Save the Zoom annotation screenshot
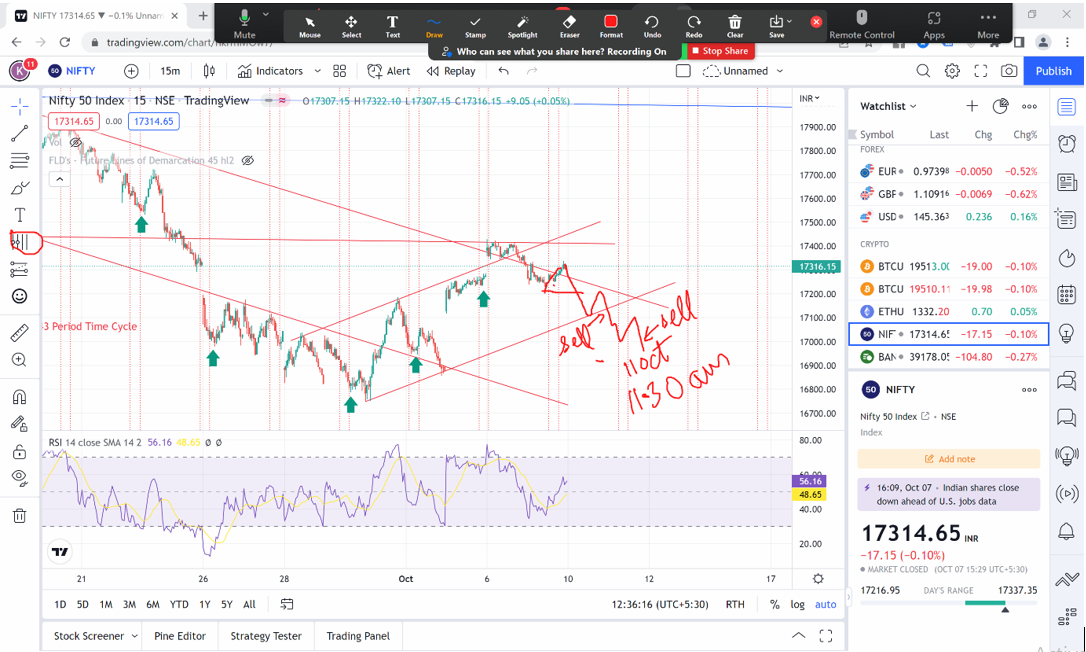 [x=776, y=26]
